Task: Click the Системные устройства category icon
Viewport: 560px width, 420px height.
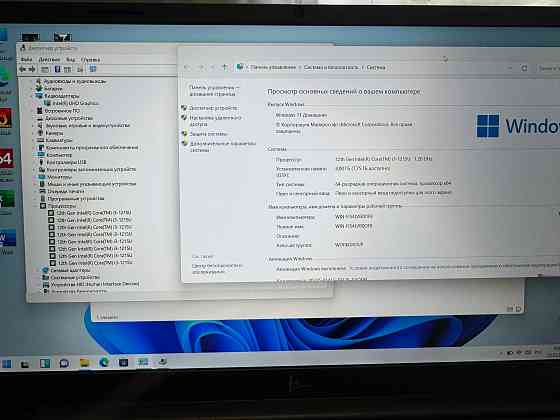Action: click(46, 278)
